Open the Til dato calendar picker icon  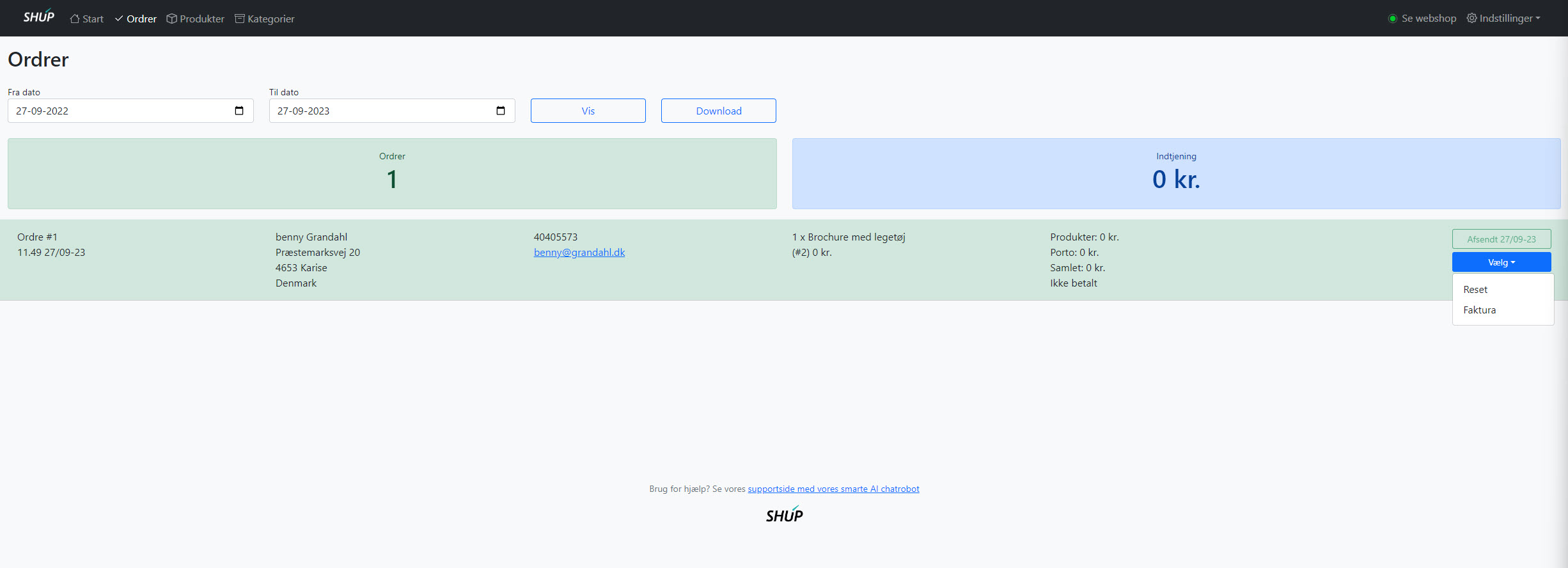pos(501,111)
